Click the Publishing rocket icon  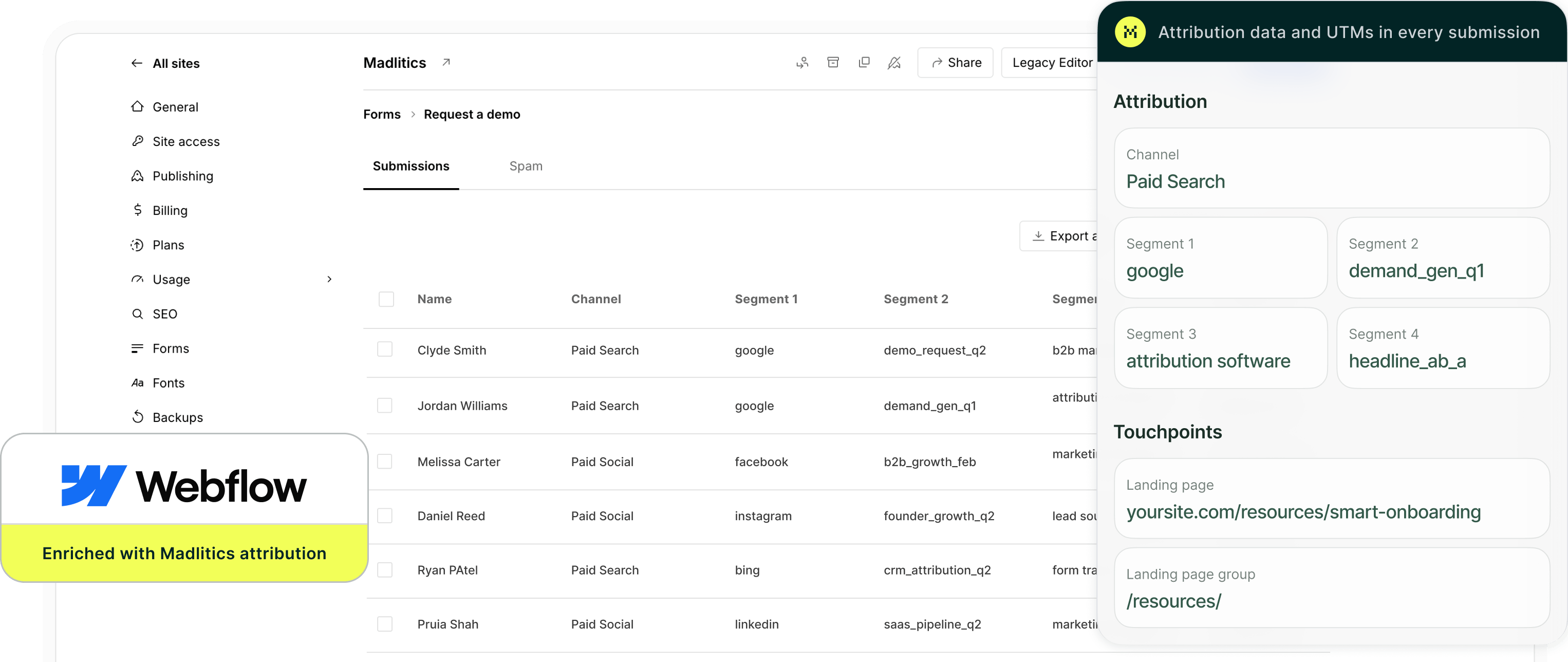point(138,176)
